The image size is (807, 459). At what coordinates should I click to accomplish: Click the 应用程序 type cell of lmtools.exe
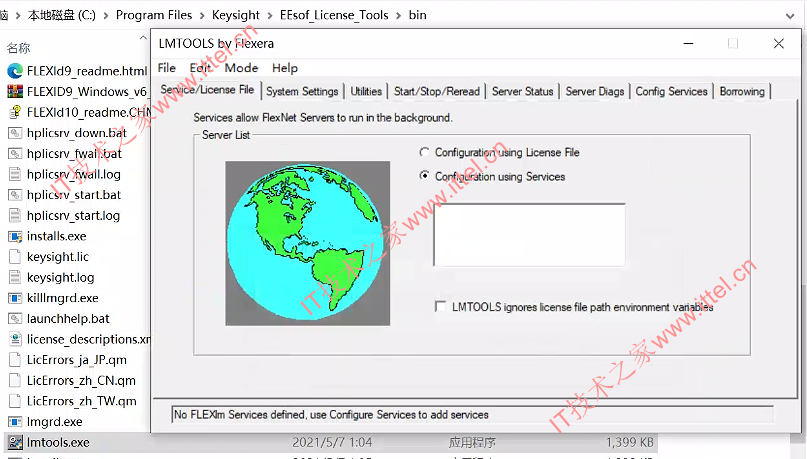472,443
